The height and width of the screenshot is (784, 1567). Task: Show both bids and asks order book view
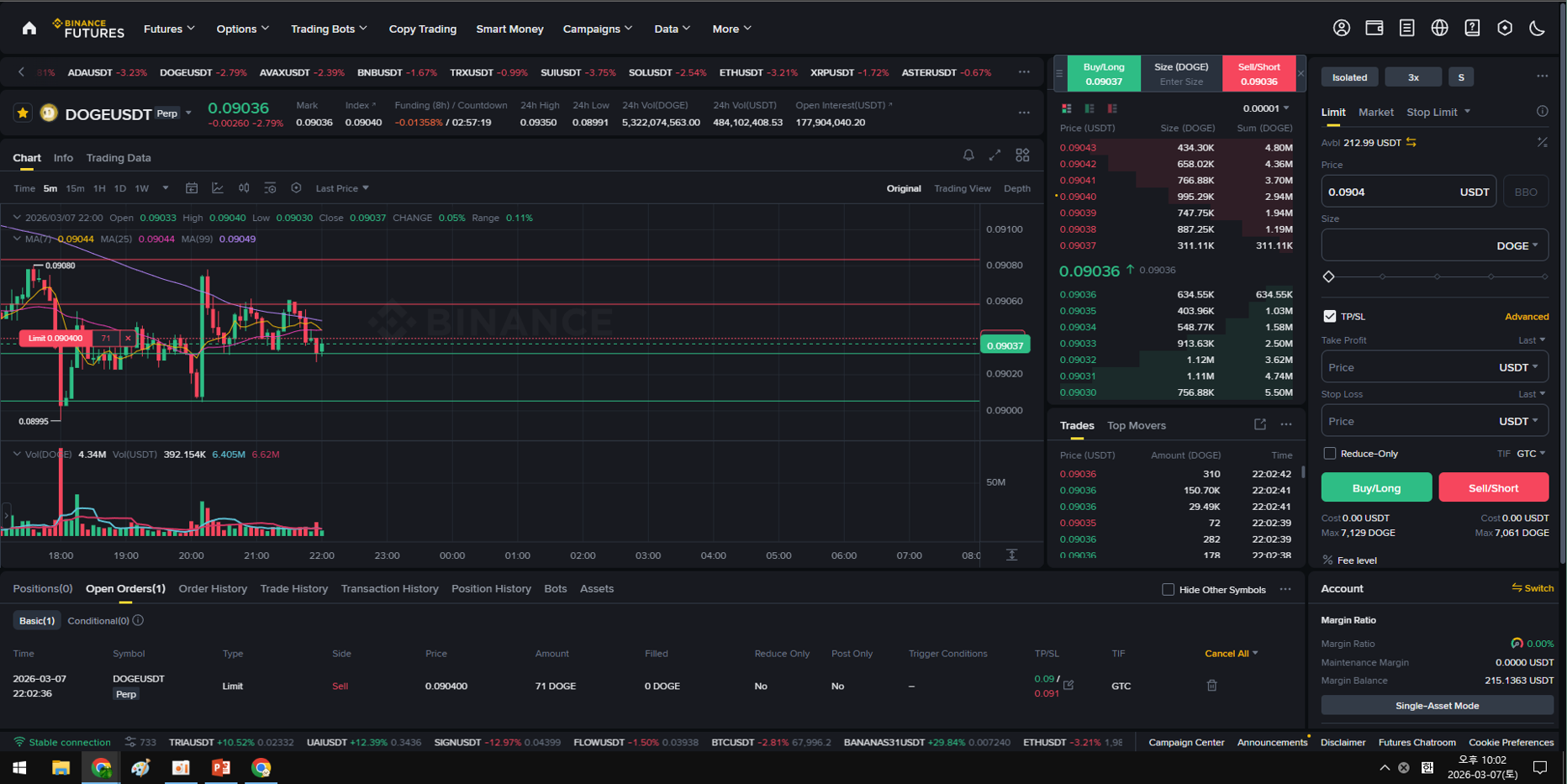pyautogui.click(x=1066, y=108)
